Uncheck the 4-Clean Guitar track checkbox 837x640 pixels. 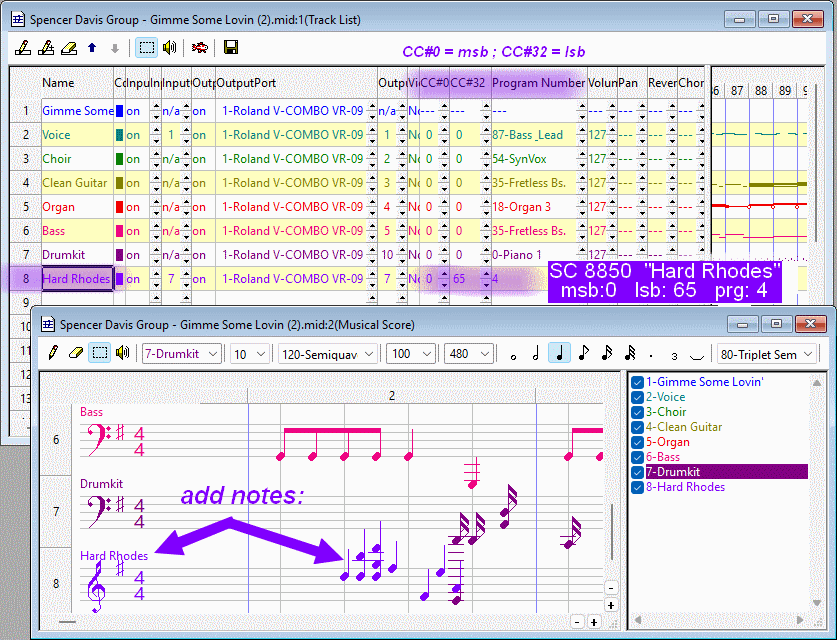[637, 427]
